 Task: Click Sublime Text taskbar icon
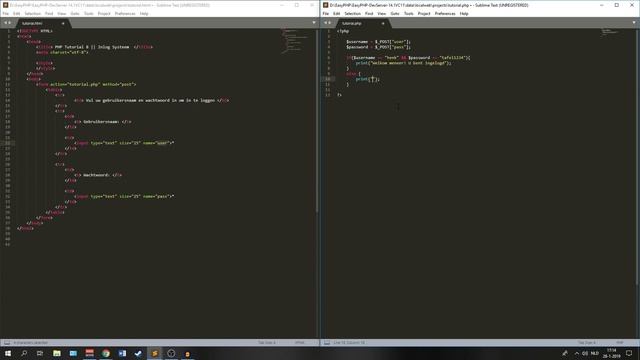(155, 353)
